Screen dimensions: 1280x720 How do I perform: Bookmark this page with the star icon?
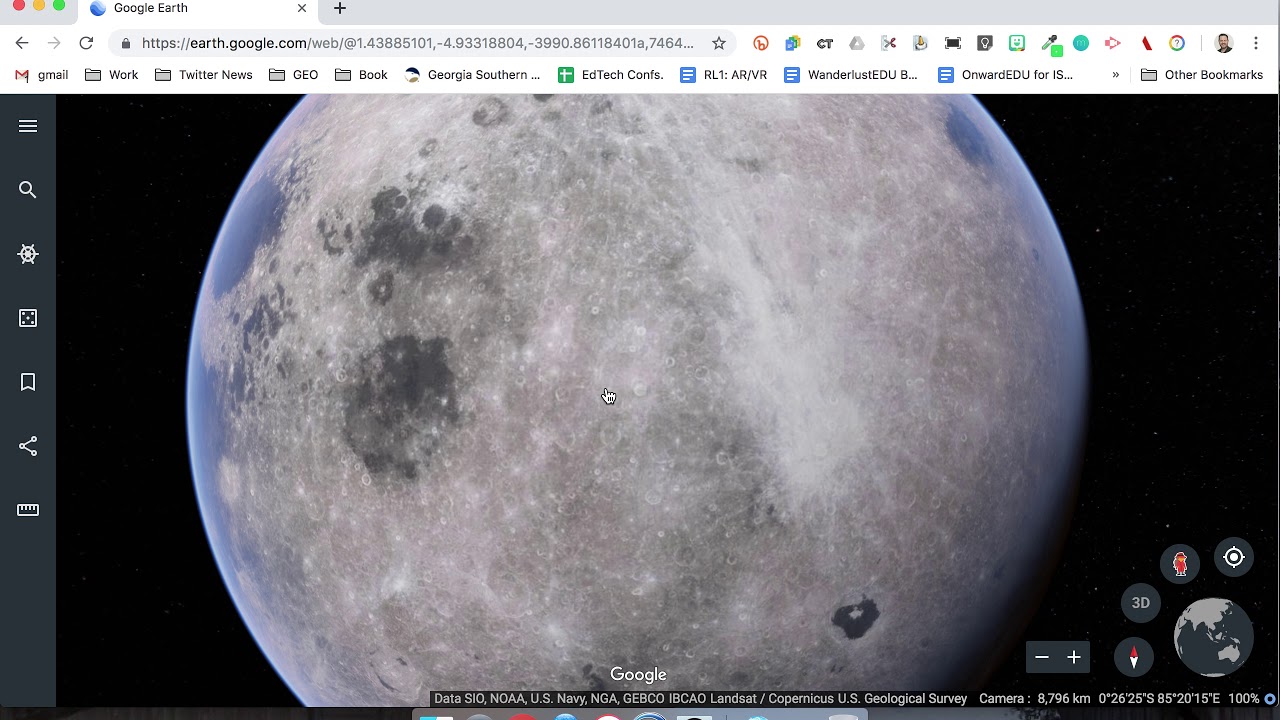tap(718, 43)
